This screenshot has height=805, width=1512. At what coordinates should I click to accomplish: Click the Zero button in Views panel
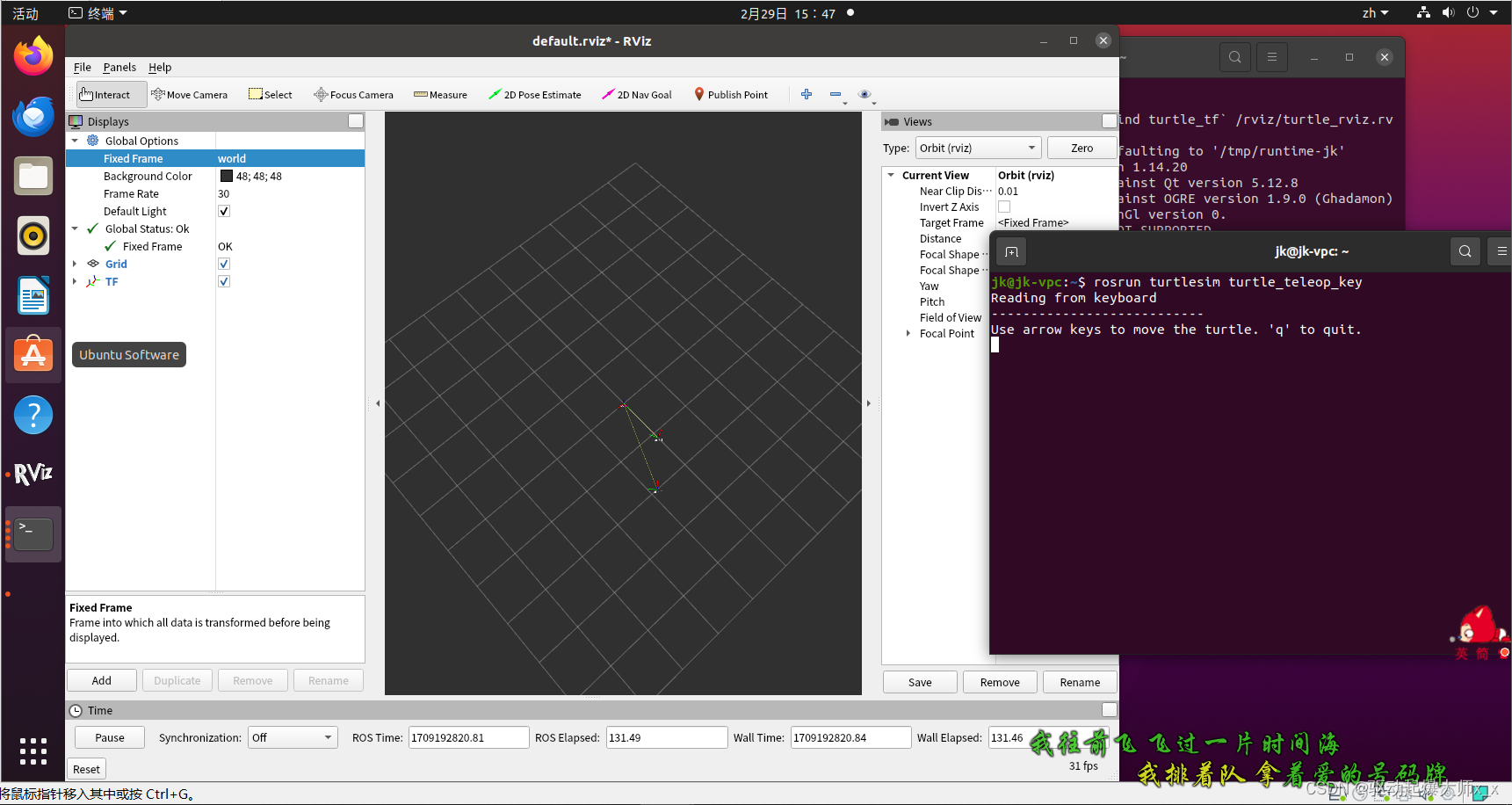[x=1082, y=148]
